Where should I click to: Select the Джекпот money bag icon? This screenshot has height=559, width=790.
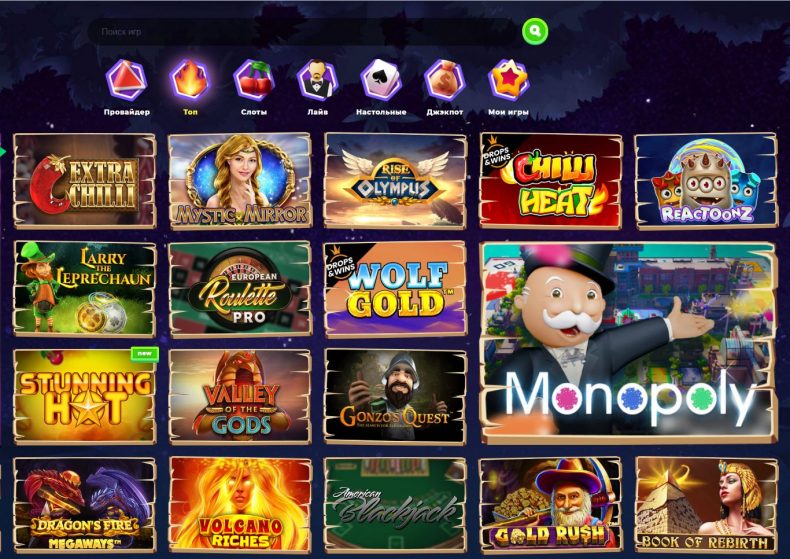pos(445,80)
